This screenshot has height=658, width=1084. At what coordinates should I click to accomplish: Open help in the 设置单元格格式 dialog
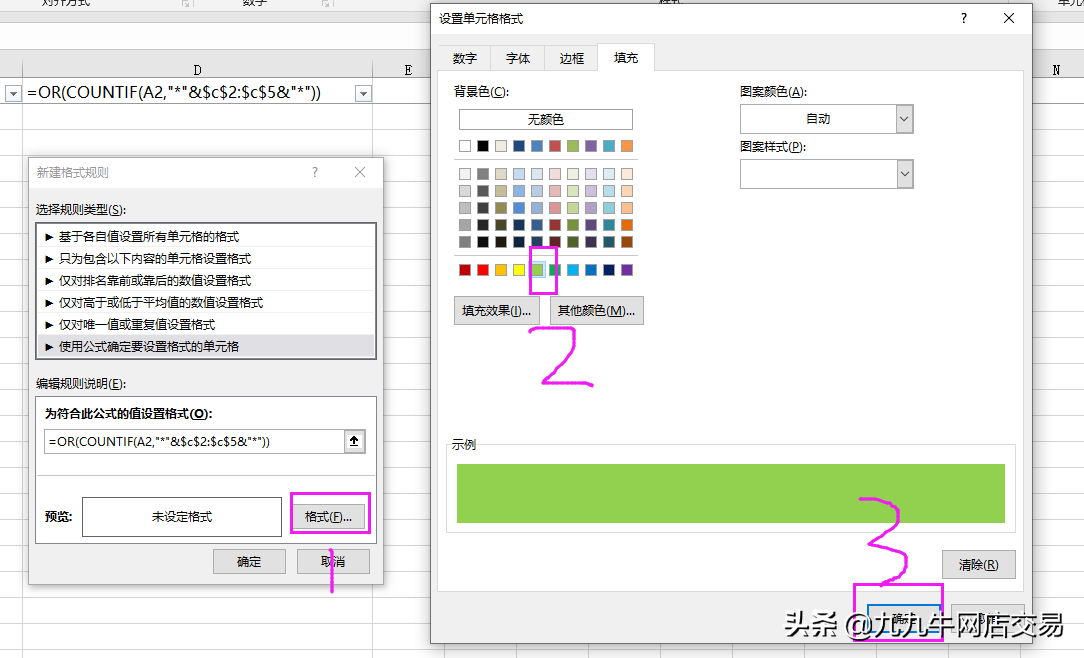click(x=964, y=19)
